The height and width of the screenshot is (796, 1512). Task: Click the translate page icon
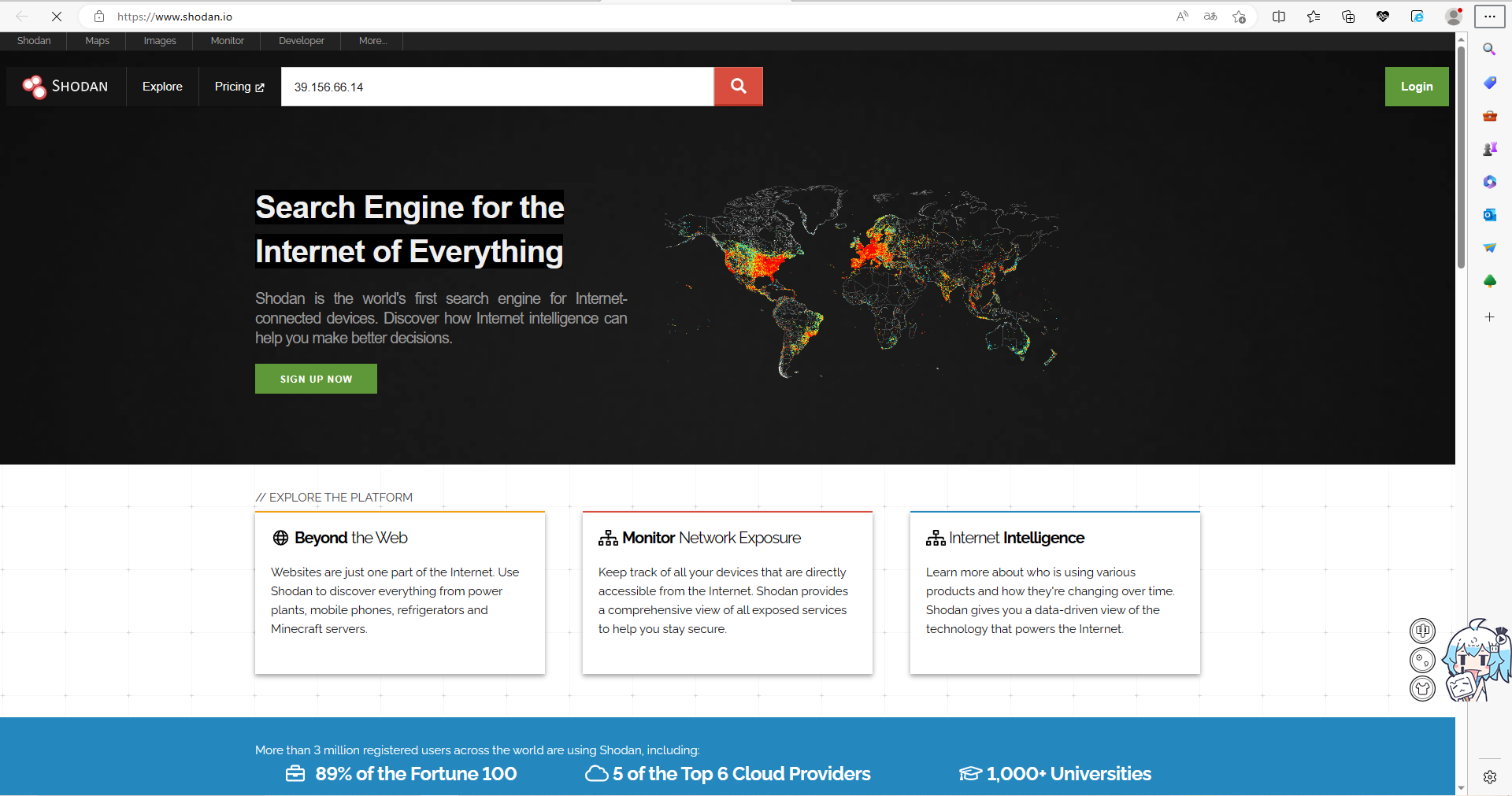pyautogui.click(x=1210, y=17)
